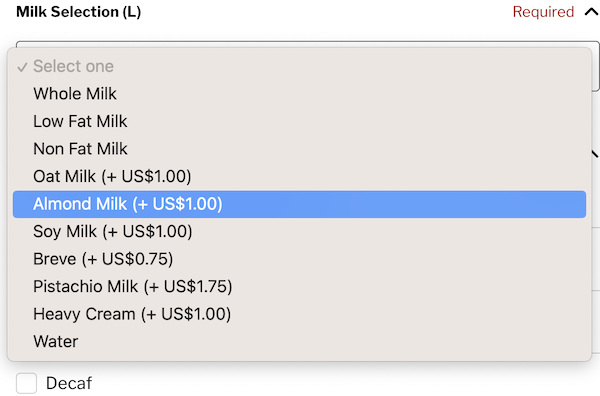Collapse the Milk Selection section chevron

click(x=592, y=12)
